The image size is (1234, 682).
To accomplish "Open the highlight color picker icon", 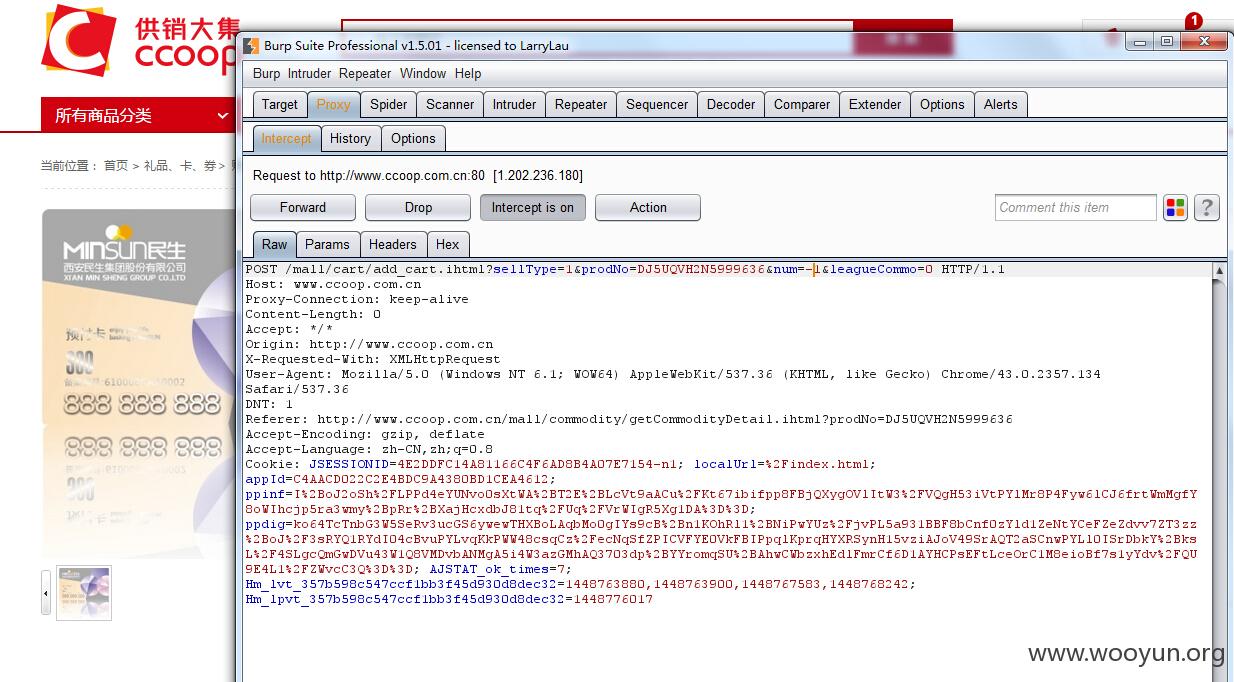I will point(1175,207).
